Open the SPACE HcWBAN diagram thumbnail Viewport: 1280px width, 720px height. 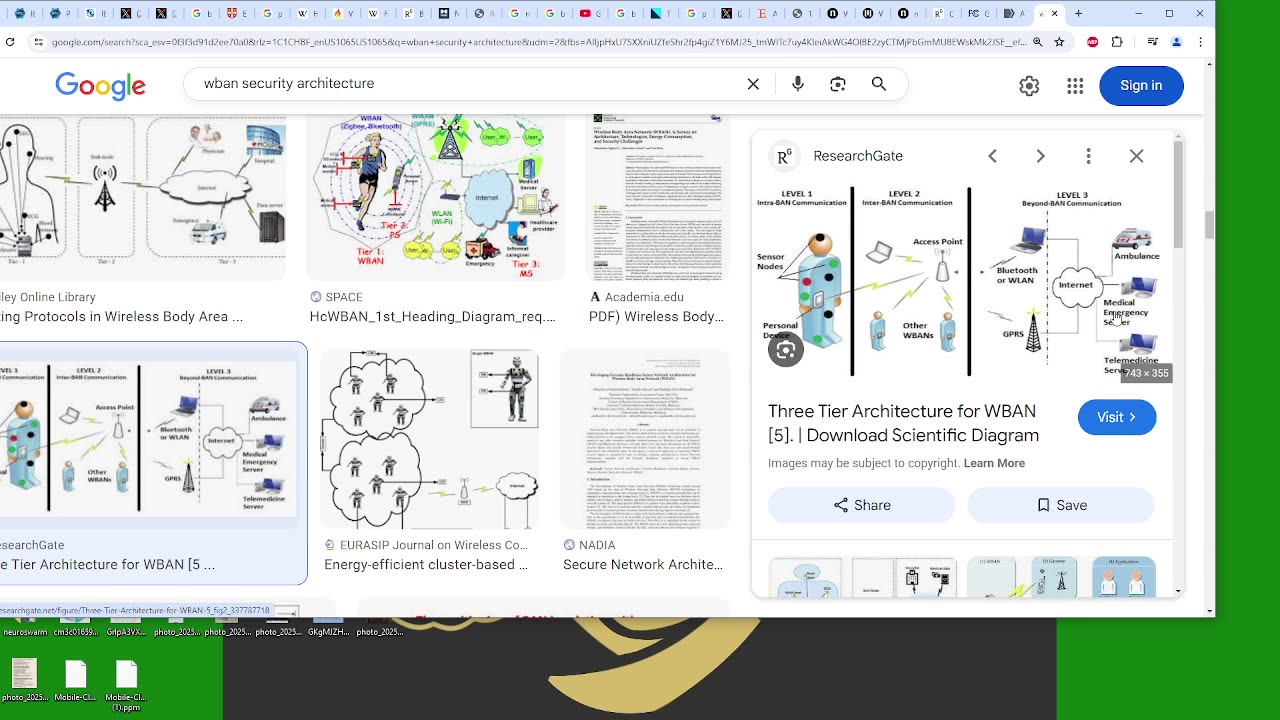point(435,198)
